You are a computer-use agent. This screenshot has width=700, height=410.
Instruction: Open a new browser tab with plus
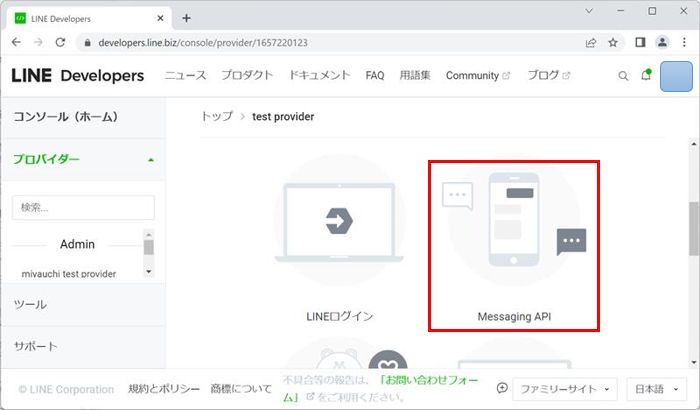click(187, 18)
